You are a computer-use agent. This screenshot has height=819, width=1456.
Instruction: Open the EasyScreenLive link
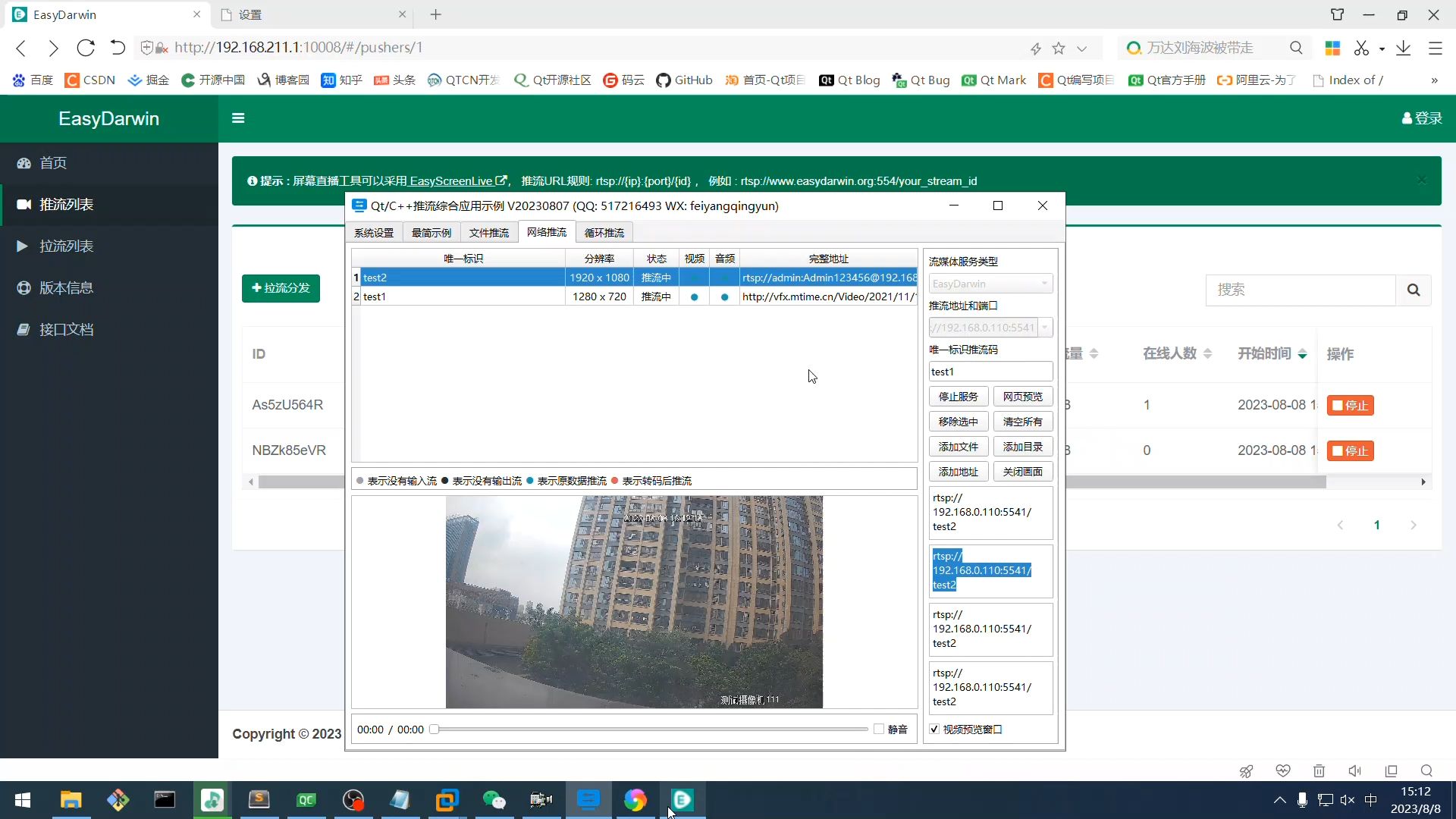click(x=458, y=181)
